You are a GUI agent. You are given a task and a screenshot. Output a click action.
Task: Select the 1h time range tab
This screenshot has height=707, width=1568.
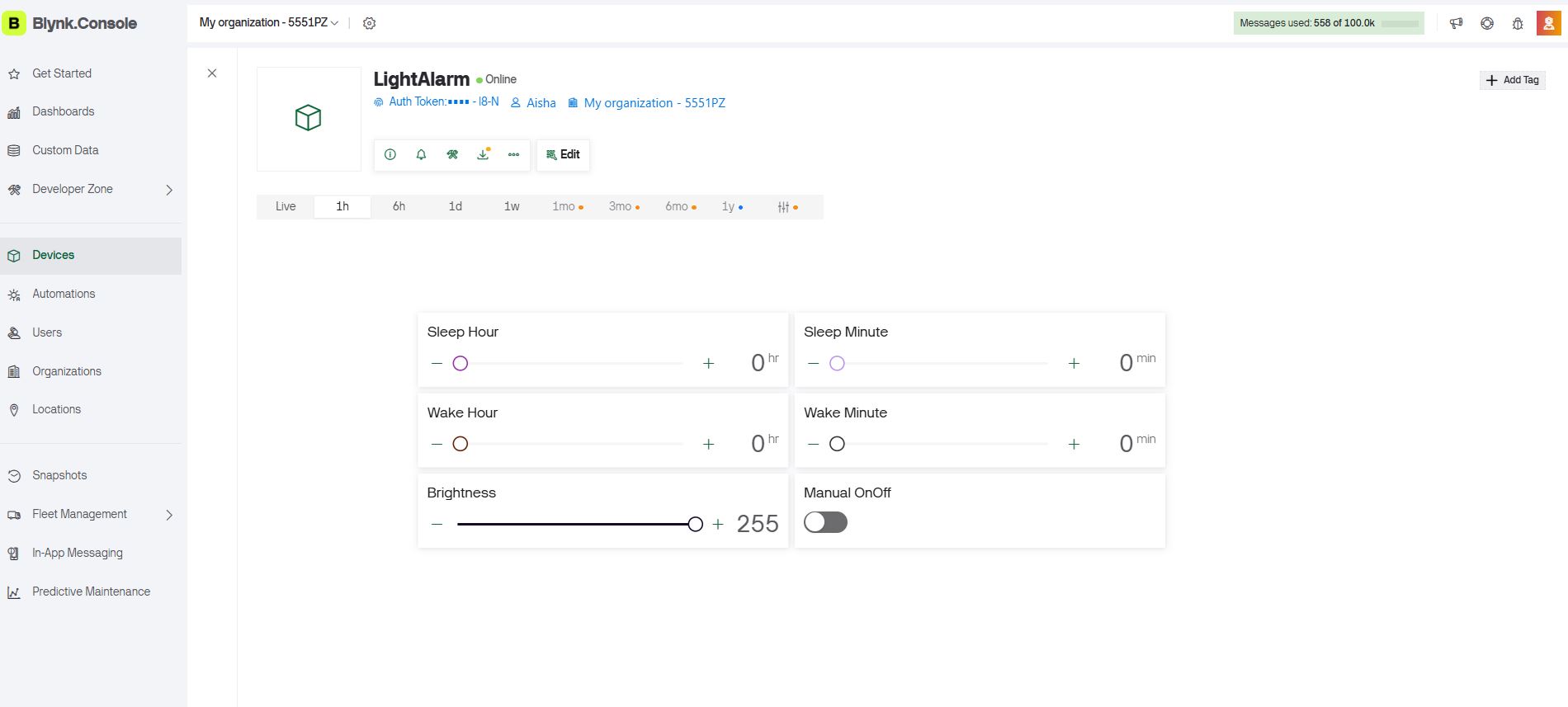click(342, 206)
